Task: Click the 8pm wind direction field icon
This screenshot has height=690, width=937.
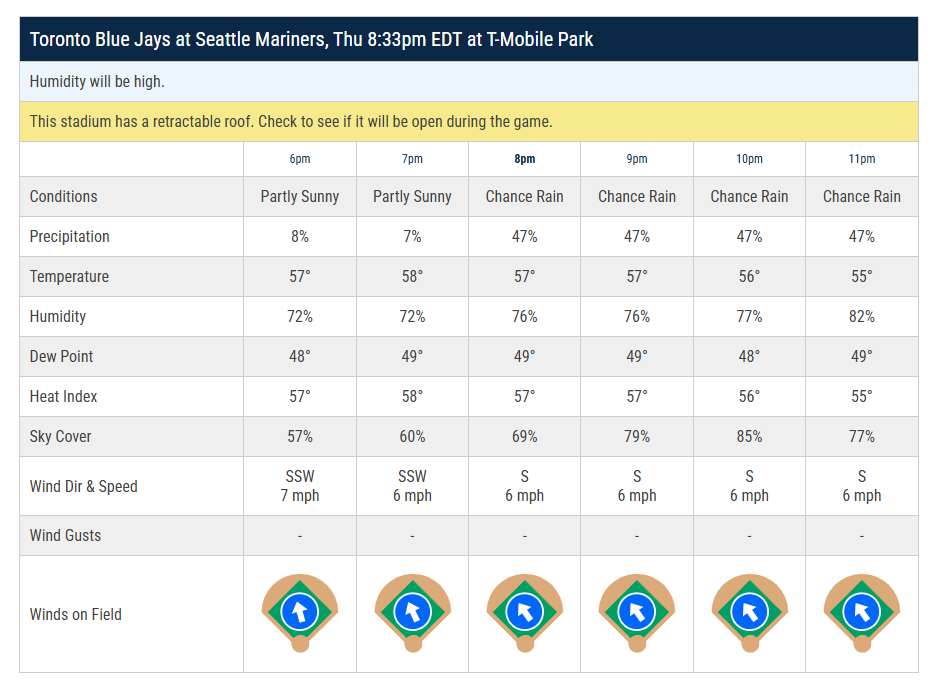Action: pos(525,612)
